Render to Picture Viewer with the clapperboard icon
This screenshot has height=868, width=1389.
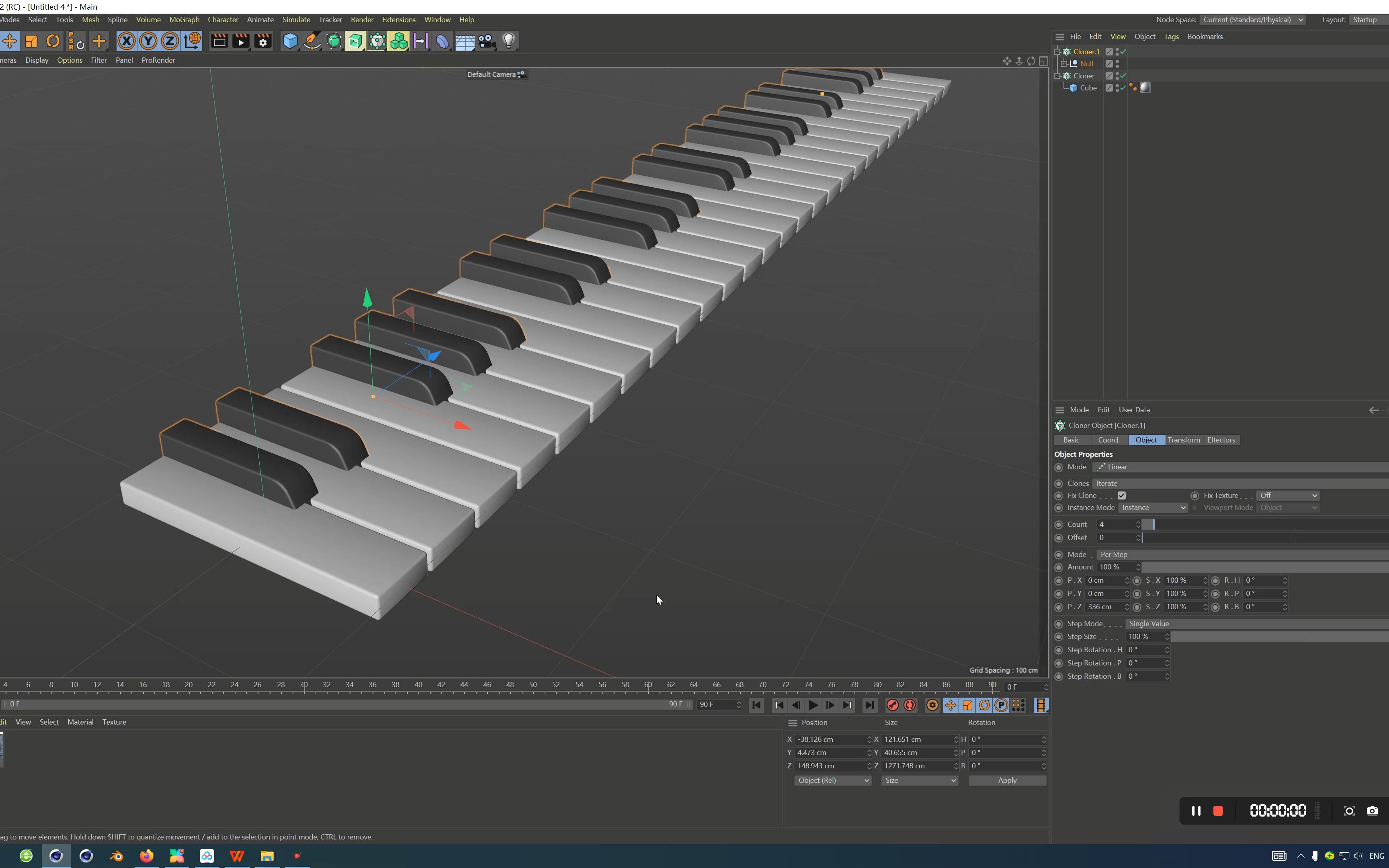(241, 41)
